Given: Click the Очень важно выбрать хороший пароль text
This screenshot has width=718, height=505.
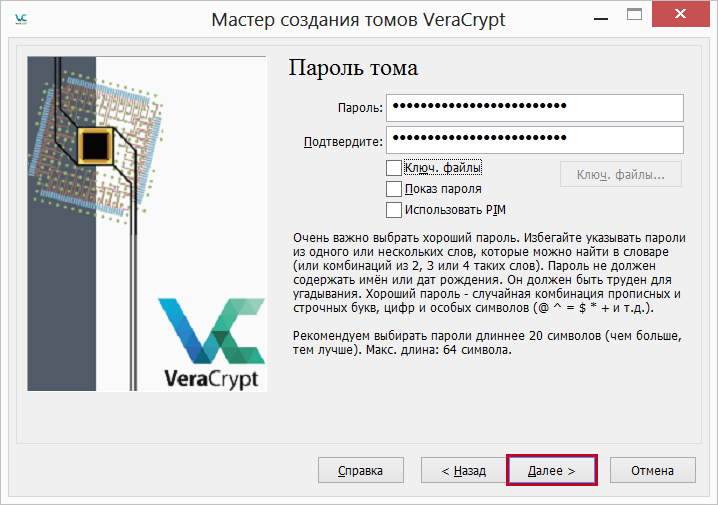Looking at the screenshot, I should (x=407, y=238).
